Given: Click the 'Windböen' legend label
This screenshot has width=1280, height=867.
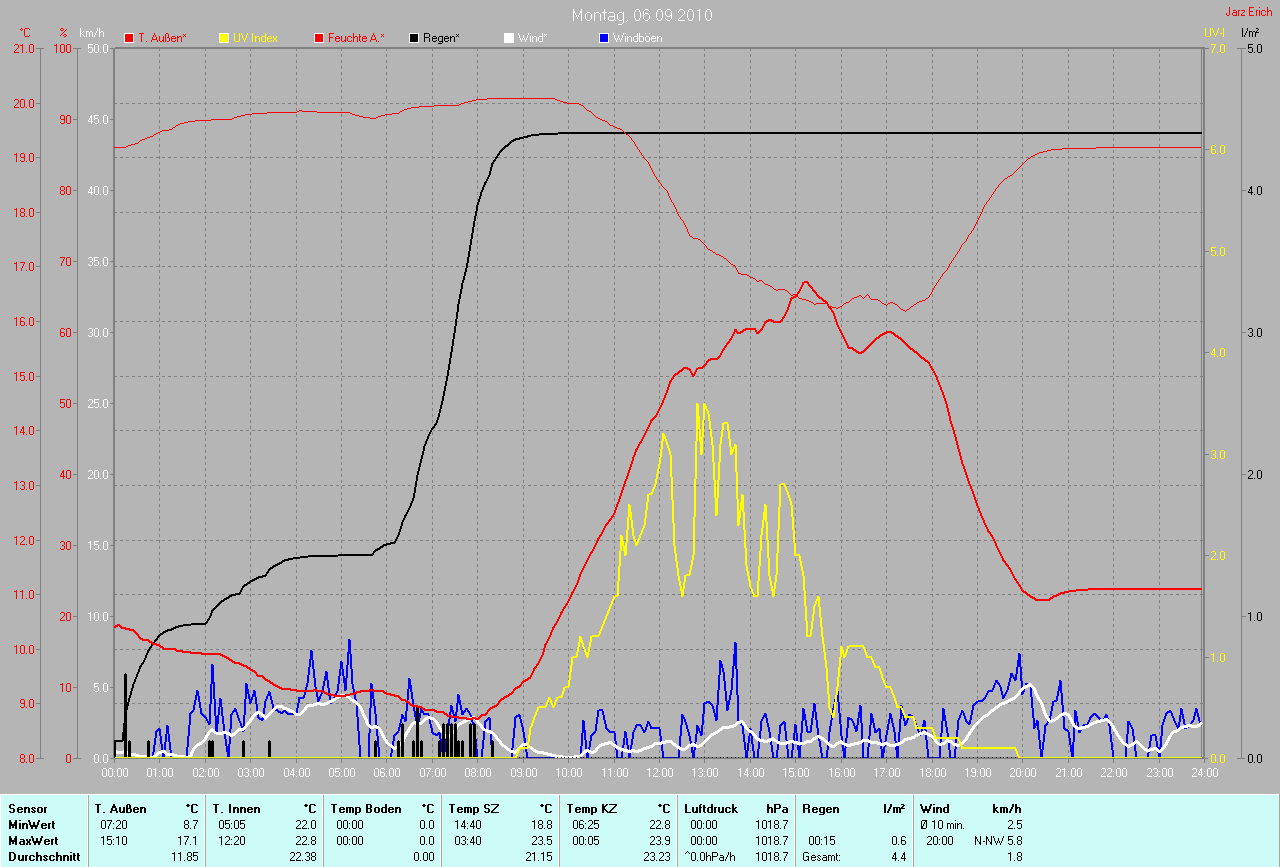Looking at the screenshot, I should point(638,38).
